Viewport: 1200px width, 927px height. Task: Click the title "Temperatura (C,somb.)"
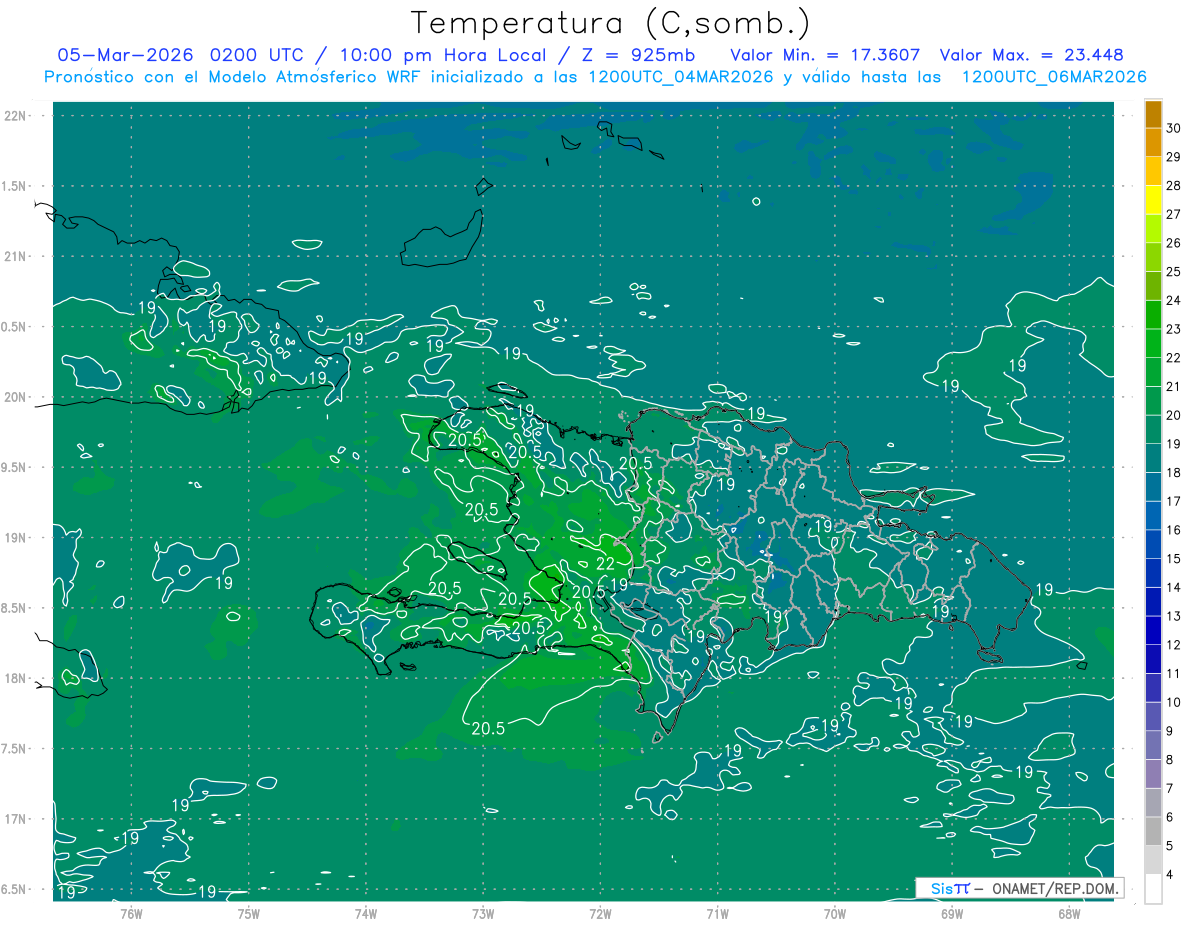tap(611, 23)
